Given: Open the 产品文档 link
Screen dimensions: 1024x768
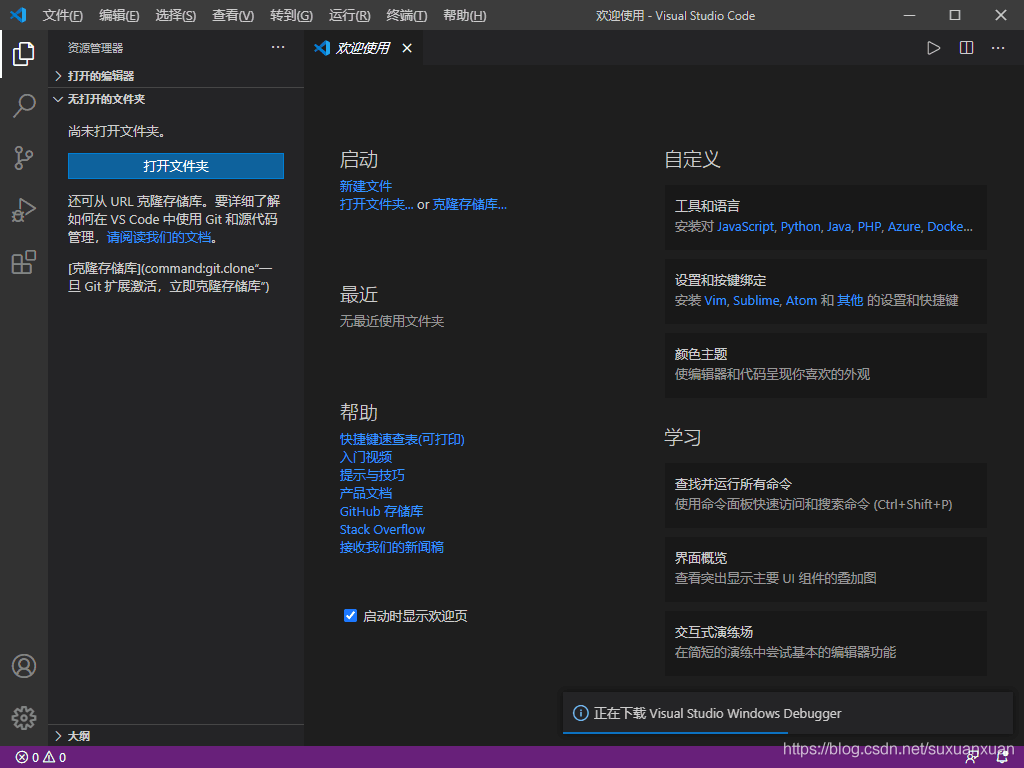Looking at the screenshot, I should [366, 493].
